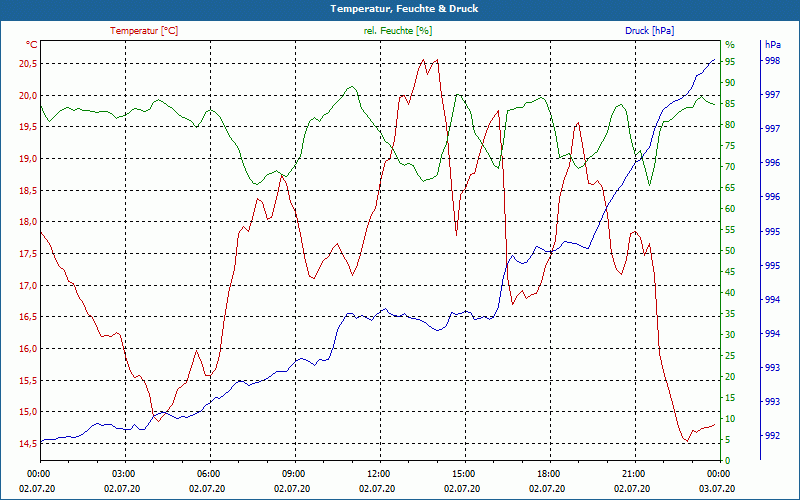
Task: Click the '19,5' temperature axis value
Action: coord(28,127)
